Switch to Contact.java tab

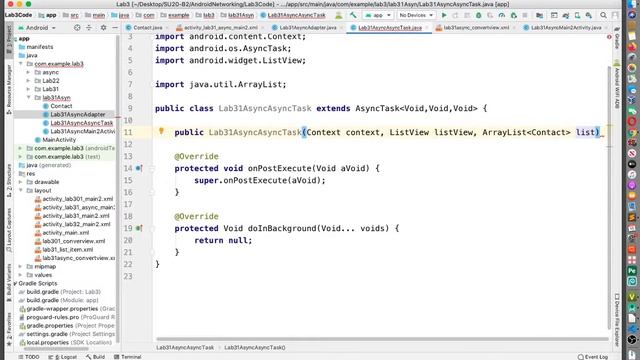point(147,28)
